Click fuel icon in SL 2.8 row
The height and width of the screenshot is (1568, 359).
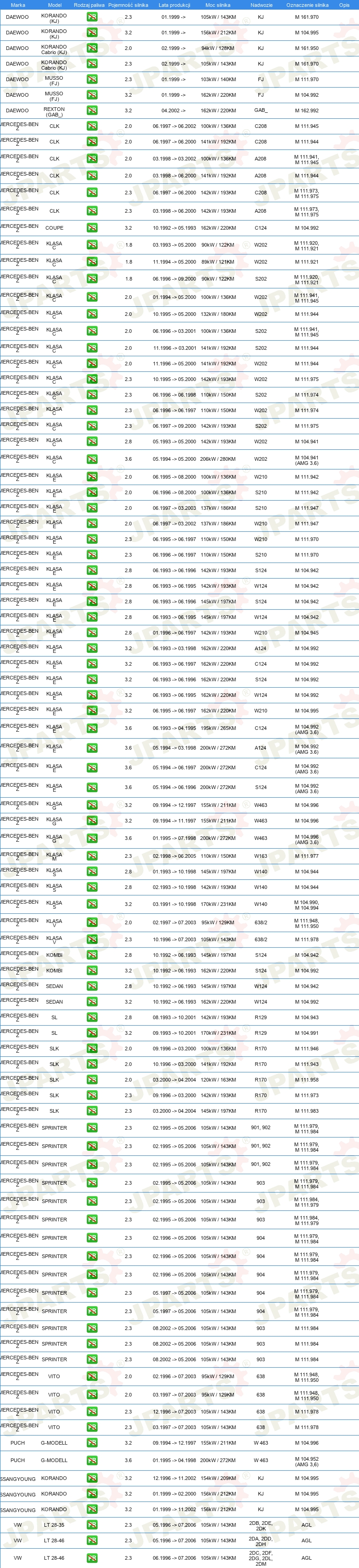[x=92, y=1018]
